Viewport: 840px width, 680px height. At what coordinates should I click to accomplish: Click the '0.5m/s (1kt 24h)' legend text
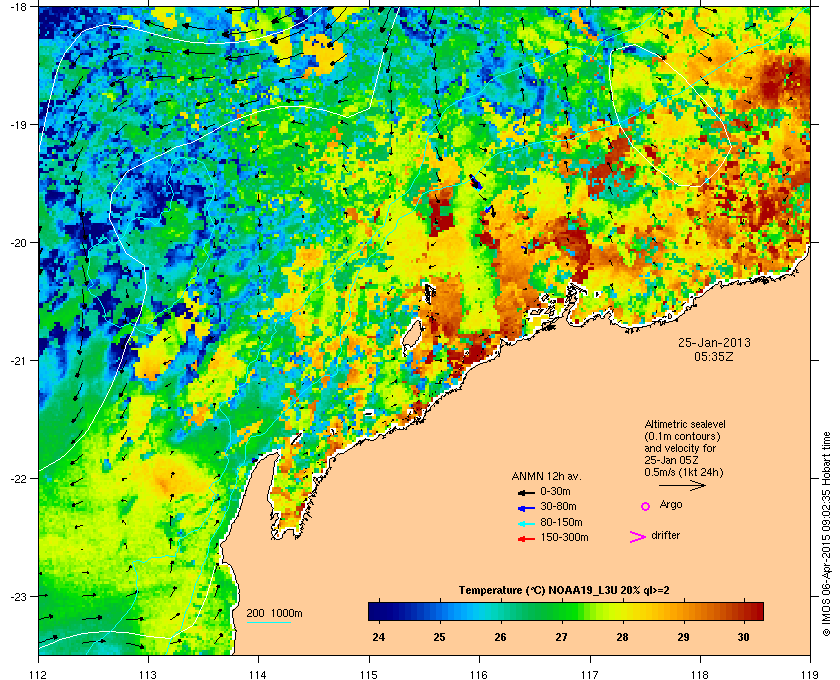coord(684,473)
